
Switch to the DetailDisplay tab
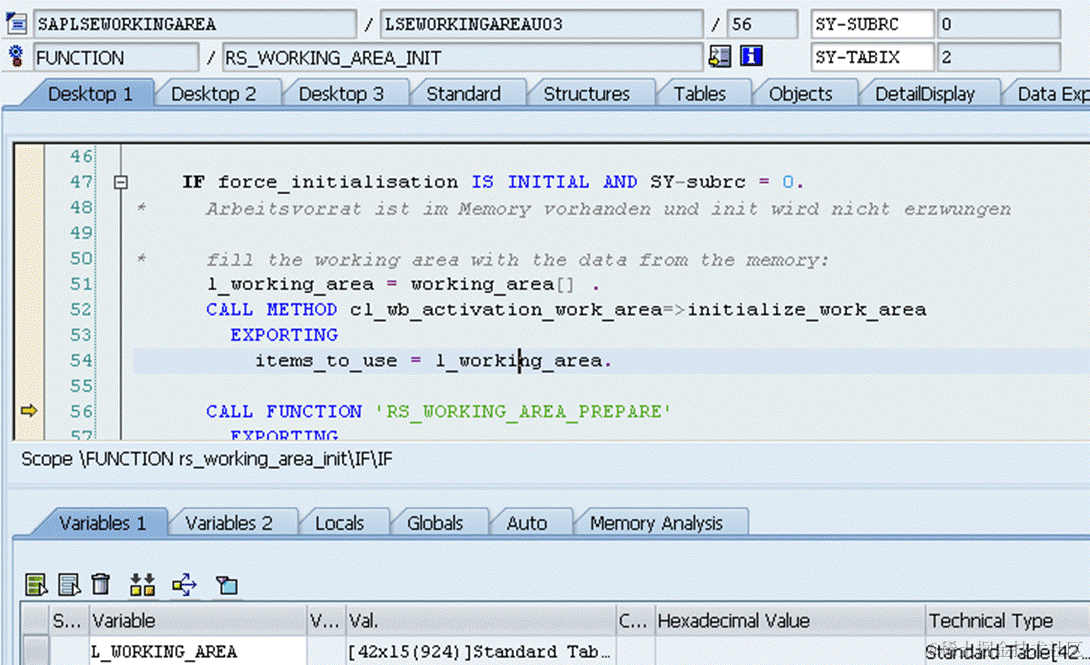click(925, 94)
